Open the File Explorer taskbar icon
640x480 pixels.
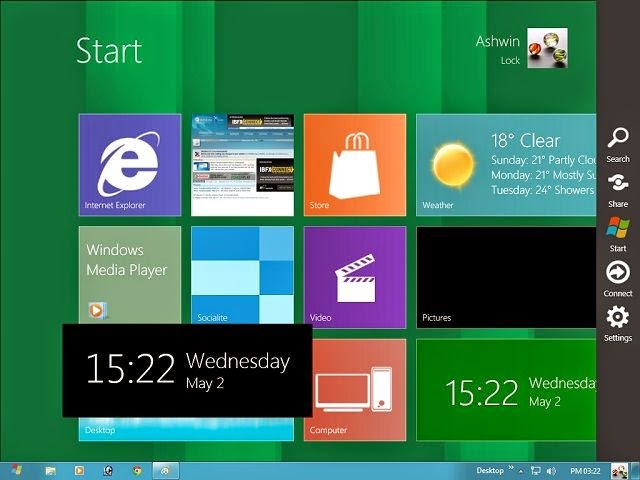tap(51, 471)
